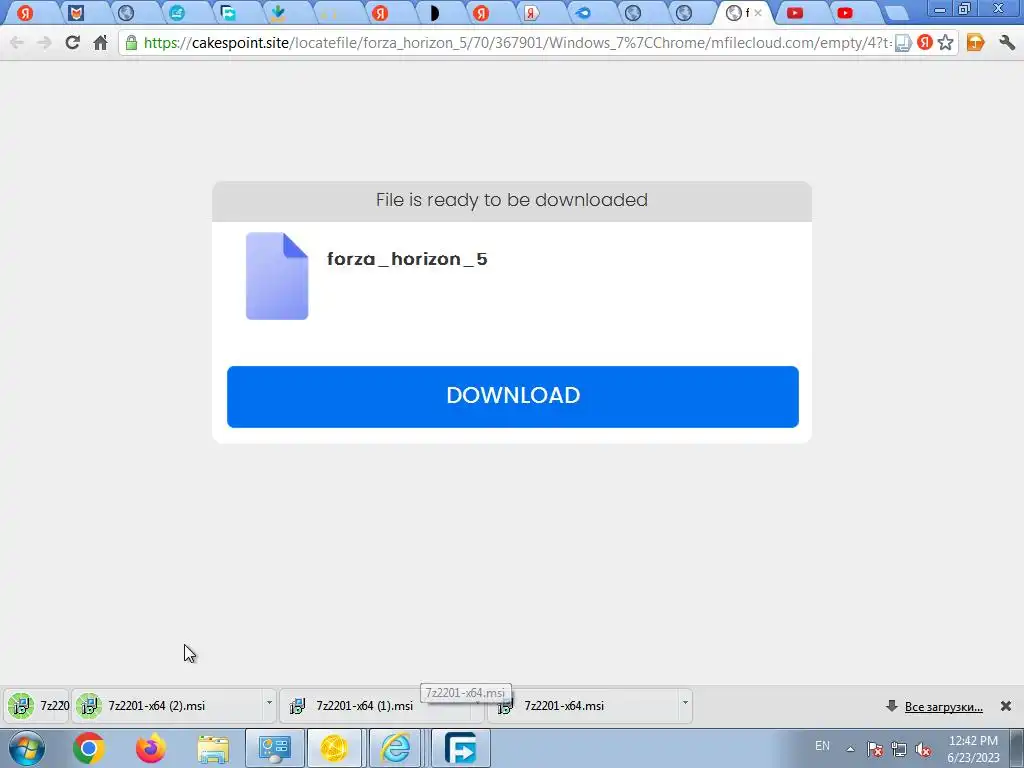
Task: Show hidden system tray icons
Action: tap(850, 749)
